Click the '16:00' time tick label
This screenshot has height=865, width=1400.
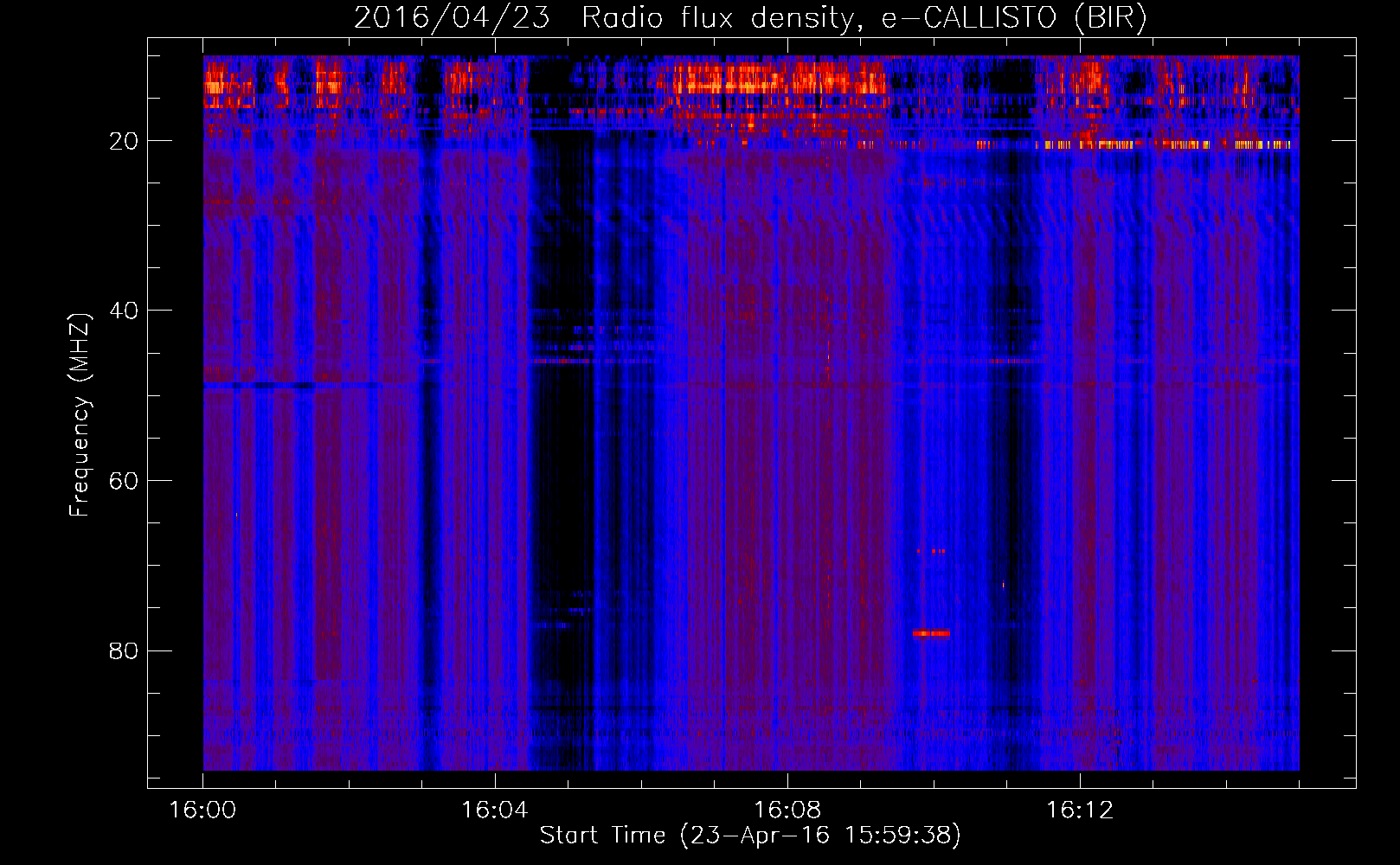pos(202,811)
